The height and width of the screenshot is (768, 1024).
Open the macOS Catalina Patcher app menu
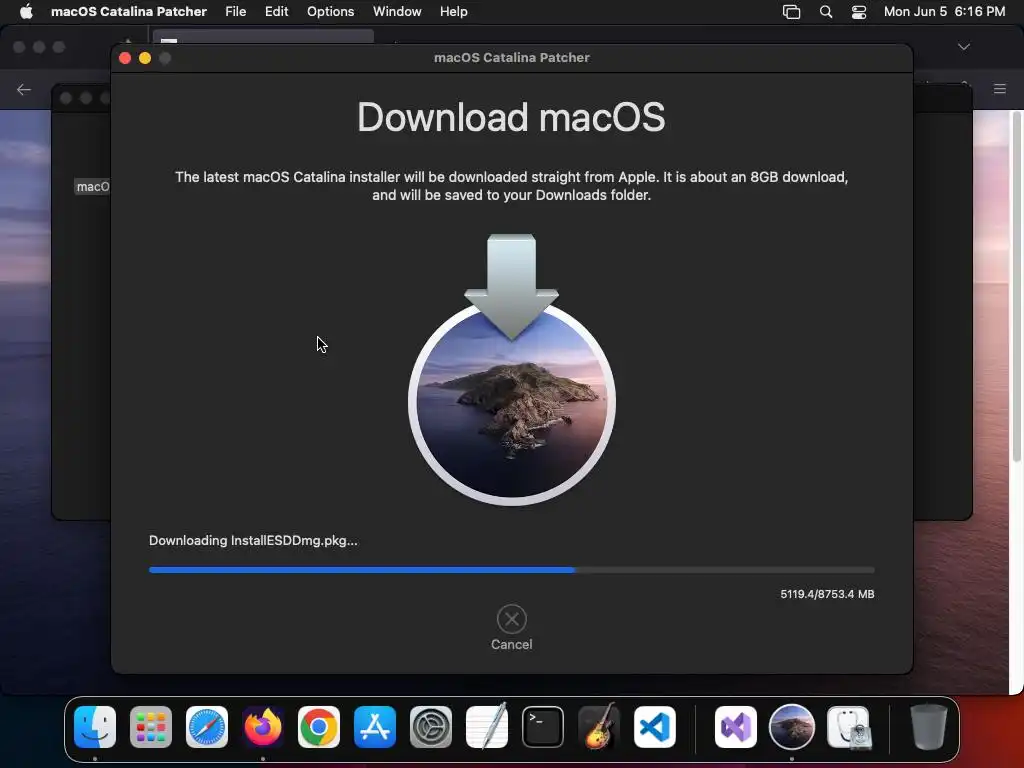coord(129,12)
